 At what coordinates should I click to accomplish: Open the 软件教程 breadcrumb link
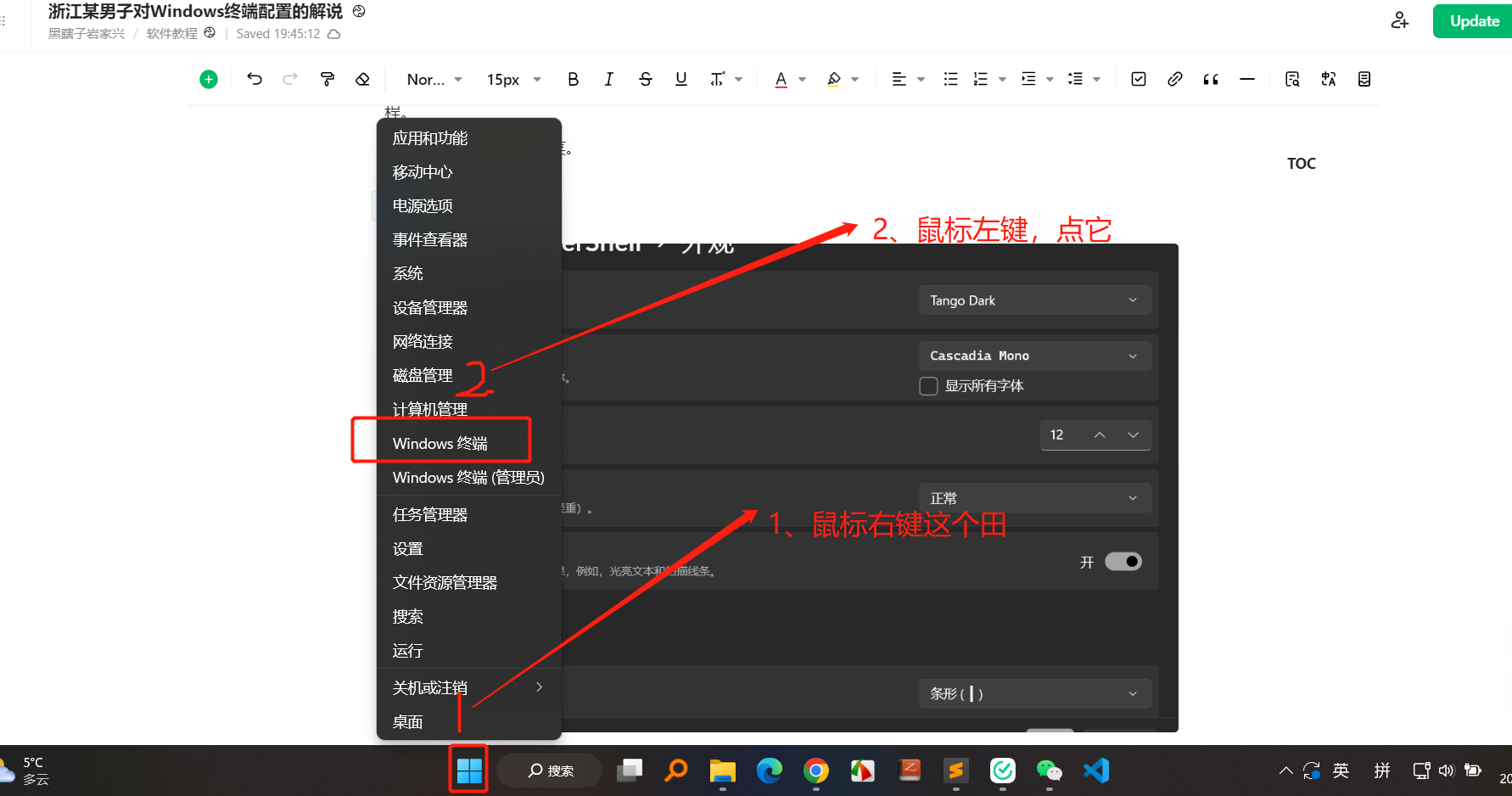[x=171, y=34]
